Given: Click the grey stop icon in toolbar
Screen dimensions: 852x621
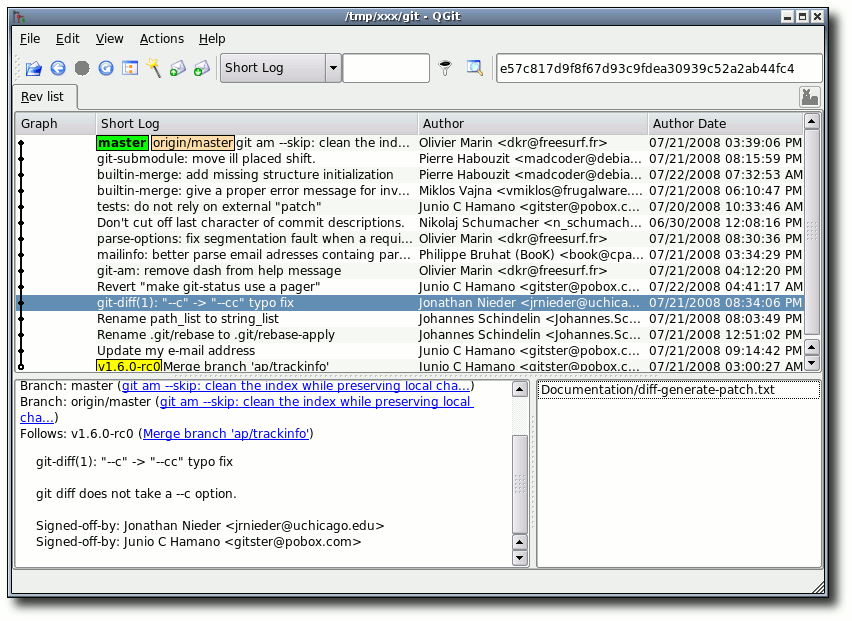Looking at the screenshot, I should (x=82, y=68).
